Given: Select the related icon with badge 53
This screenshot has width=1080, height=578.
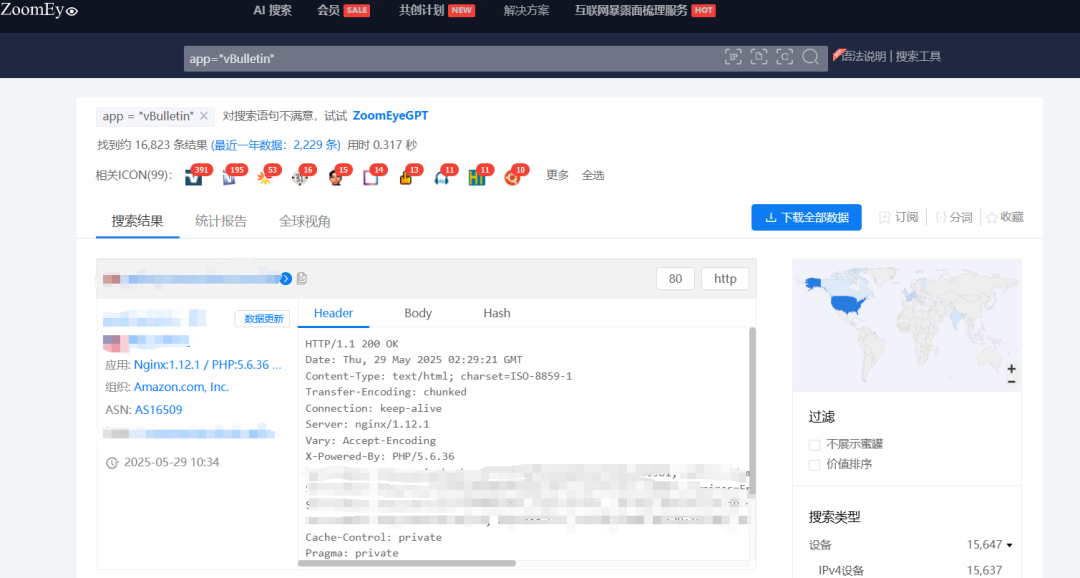Looking at the screenshot, I should point(264,177).
